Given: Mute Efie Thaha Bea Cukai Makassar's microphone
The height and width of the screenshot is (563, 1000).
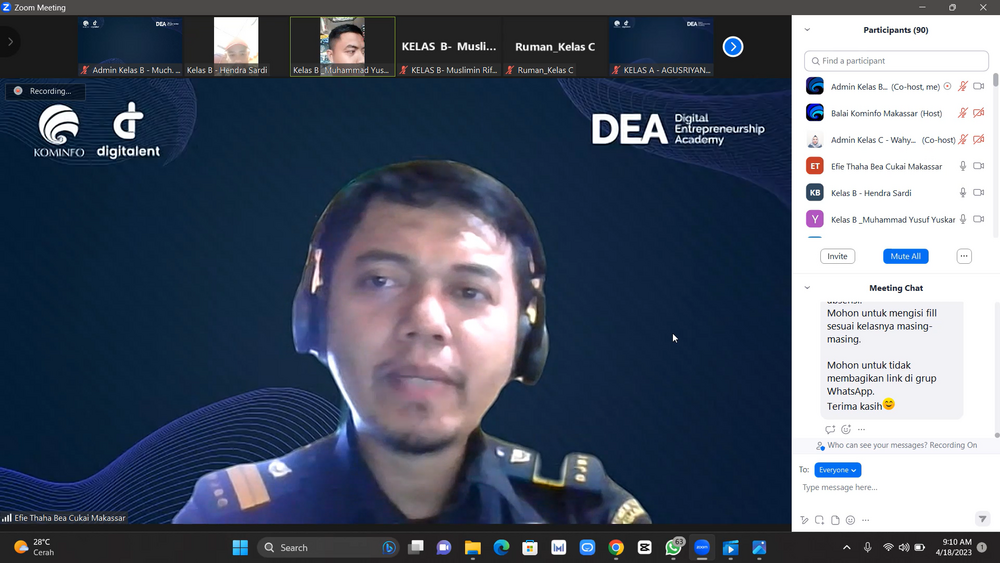Looking at the screenshot, I should (963, 166).
